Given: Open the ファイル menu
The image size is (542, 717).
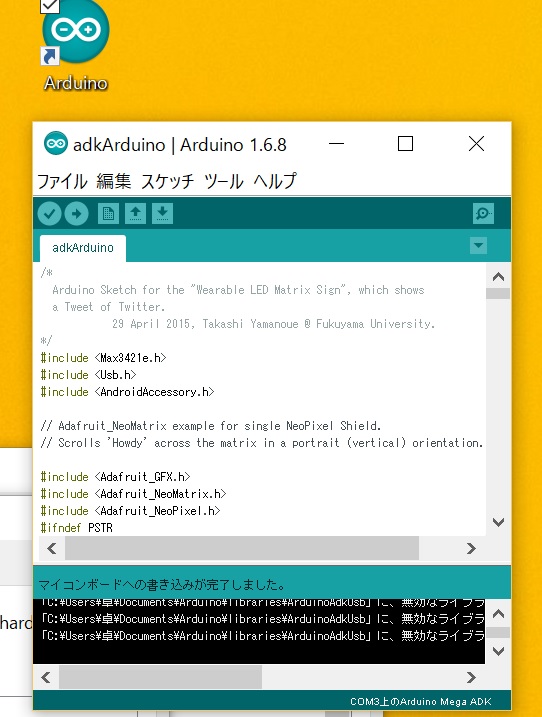Looking at the screenshot, I should click(x=62, y=181).
